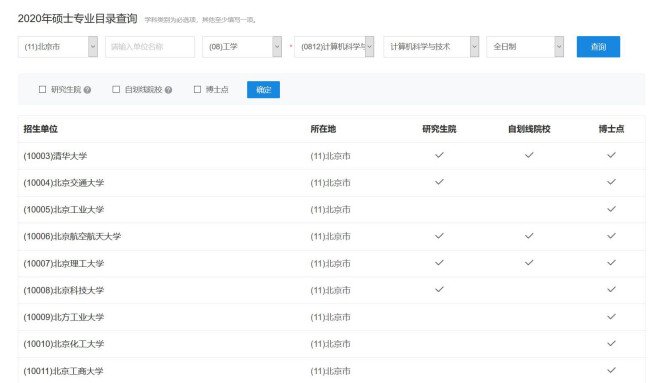Click the (11)北京市 cell in 北京科技大学 row
This screenshot has width=650, height=383.
[x=330, y=291]
